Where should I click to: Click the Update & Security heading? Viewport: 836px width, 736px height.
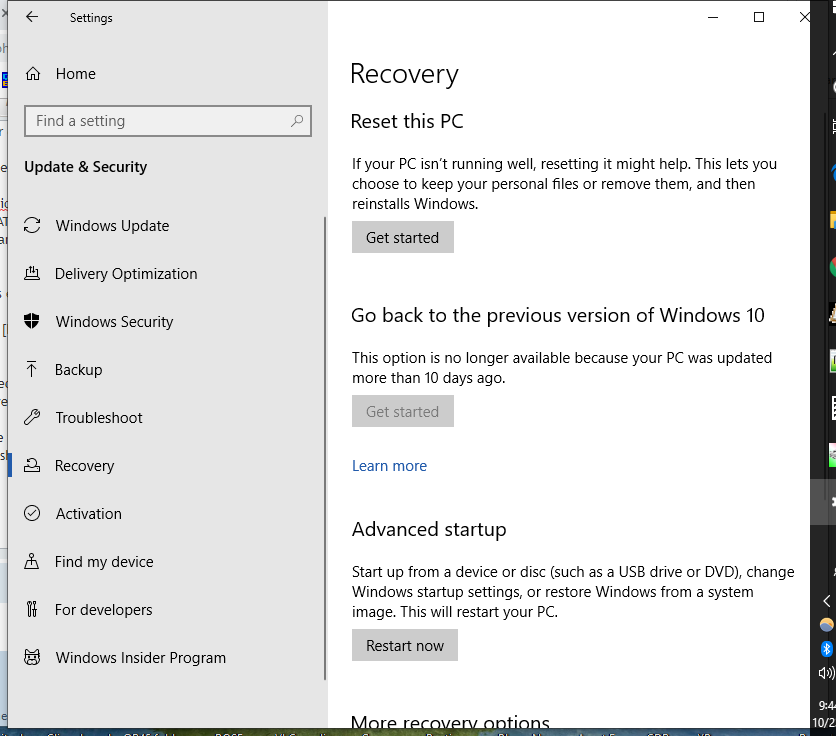tap(85, 167)
